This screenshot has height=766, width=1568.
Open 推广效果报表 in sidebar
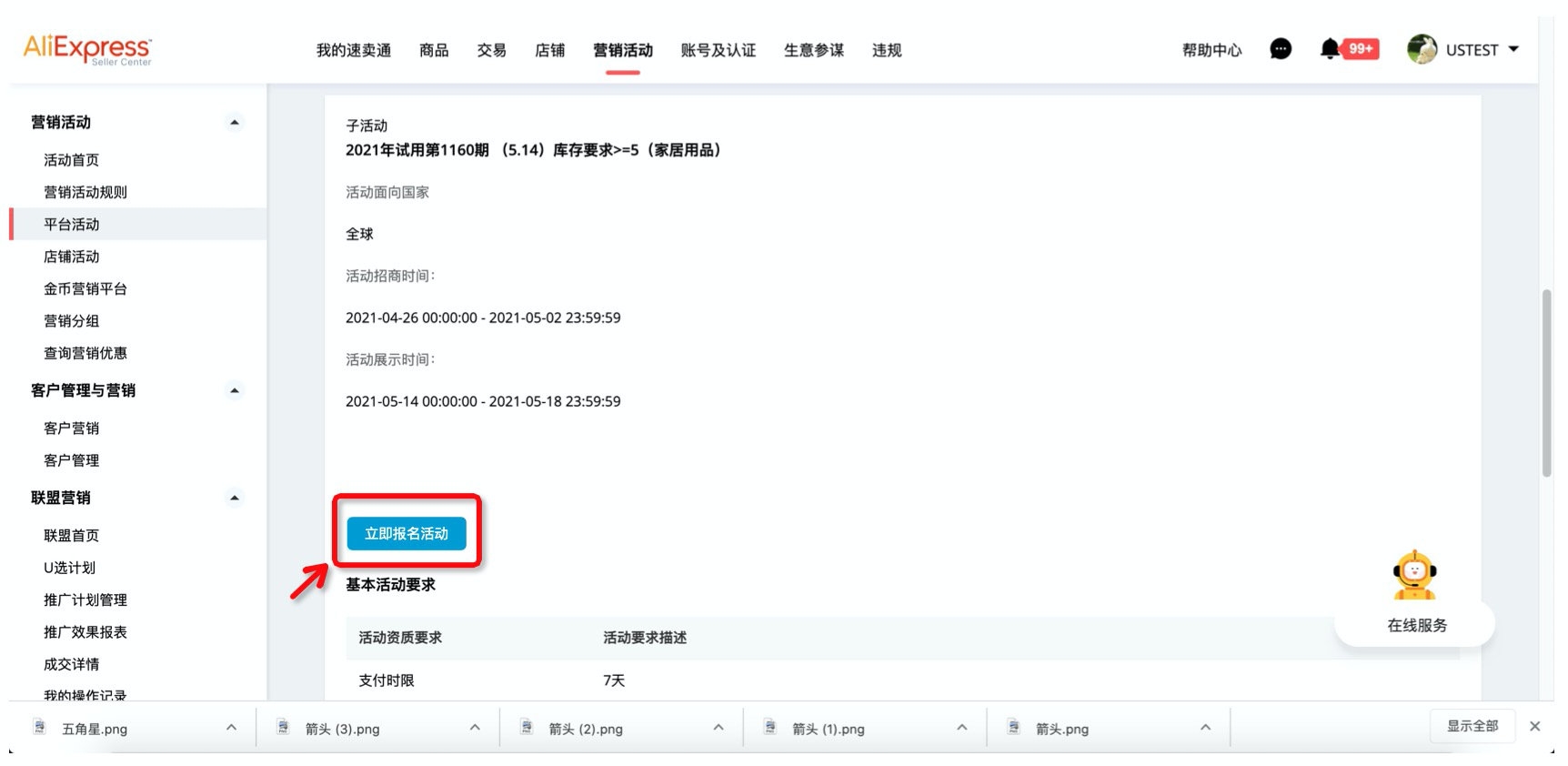pyautogui.click(x=85, y=631)
